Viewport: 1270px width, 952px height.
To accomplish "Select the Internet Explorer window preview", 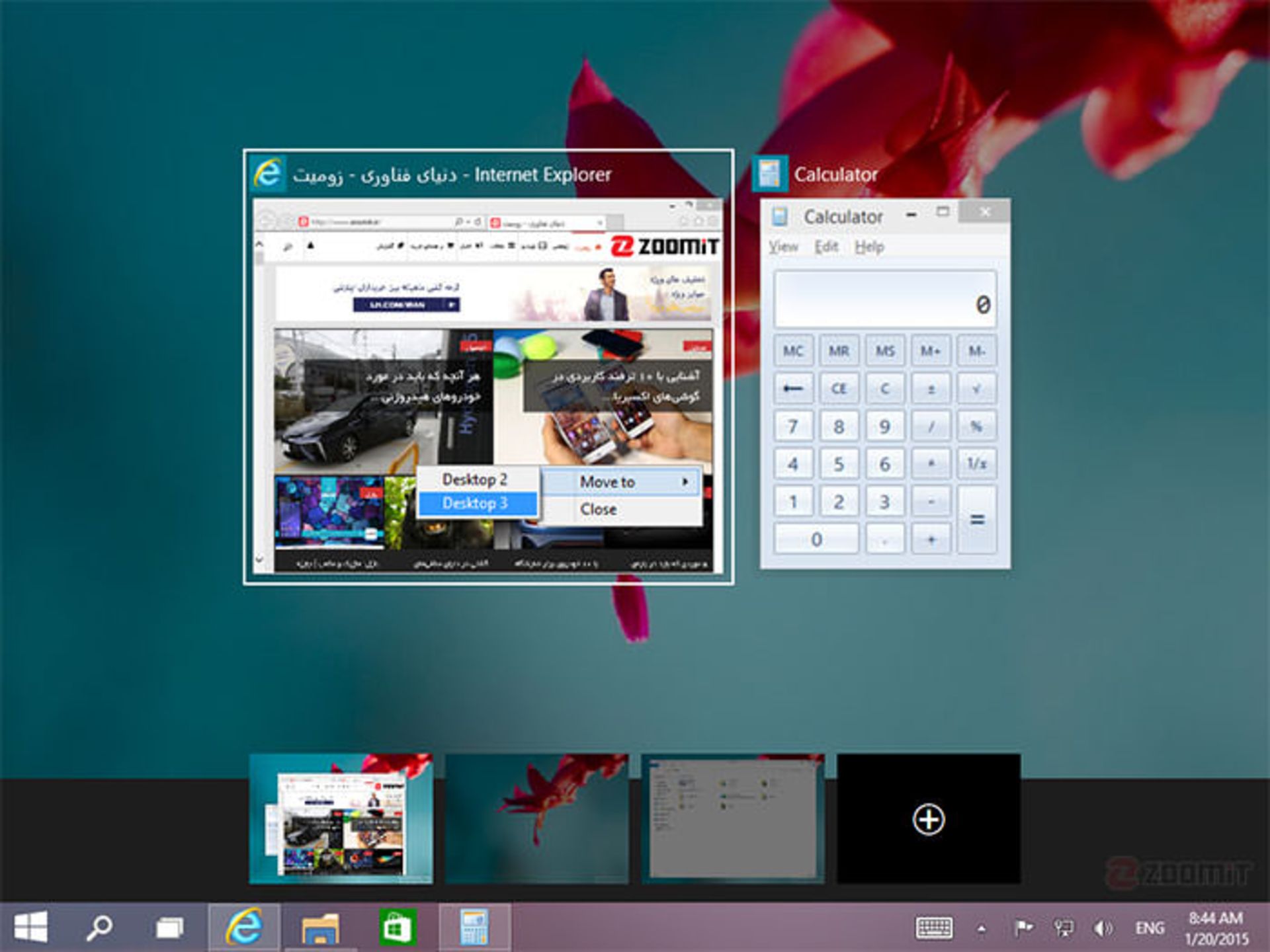I will click(488, 367).
